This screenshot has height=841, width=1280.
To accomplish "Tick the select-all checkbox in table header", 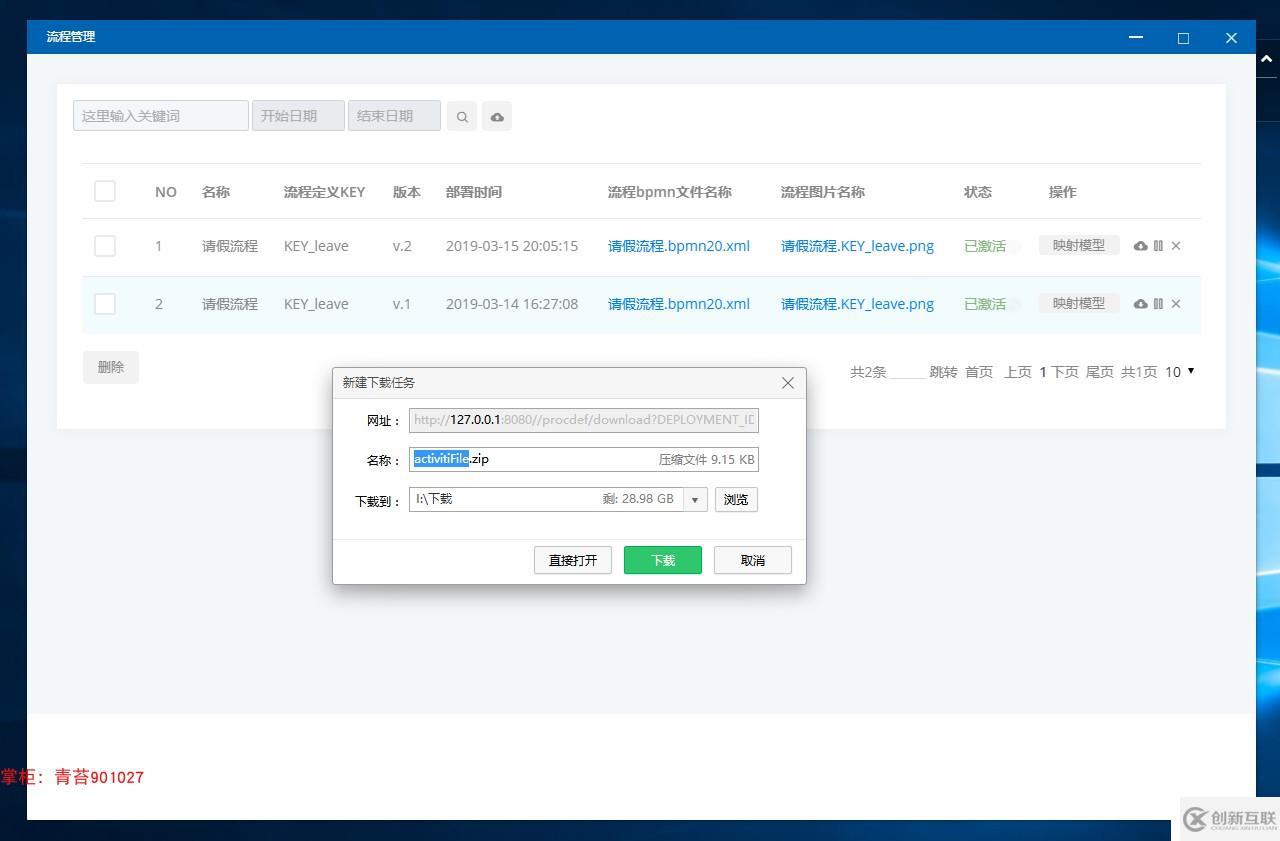I will point(105,191).
